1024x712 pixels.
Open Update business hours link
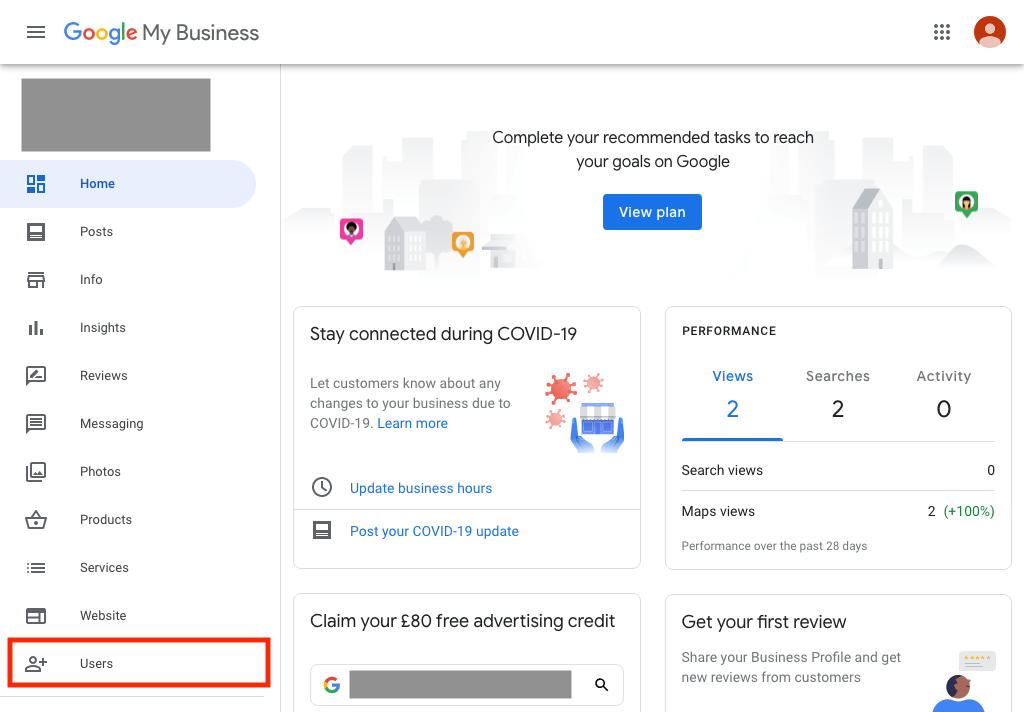coord(421,488)
